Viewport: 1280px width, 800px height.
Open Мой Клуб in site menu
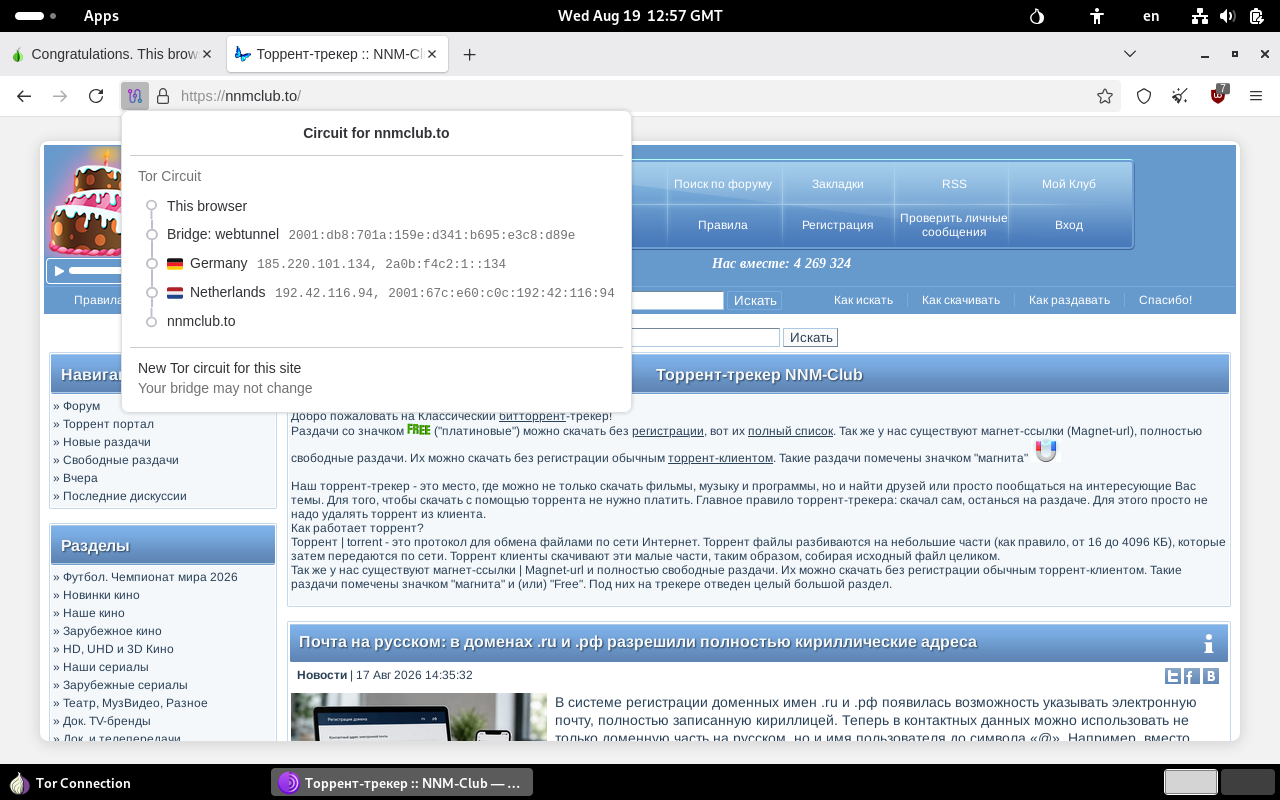pyautogui.click(x=1069, y=184)
